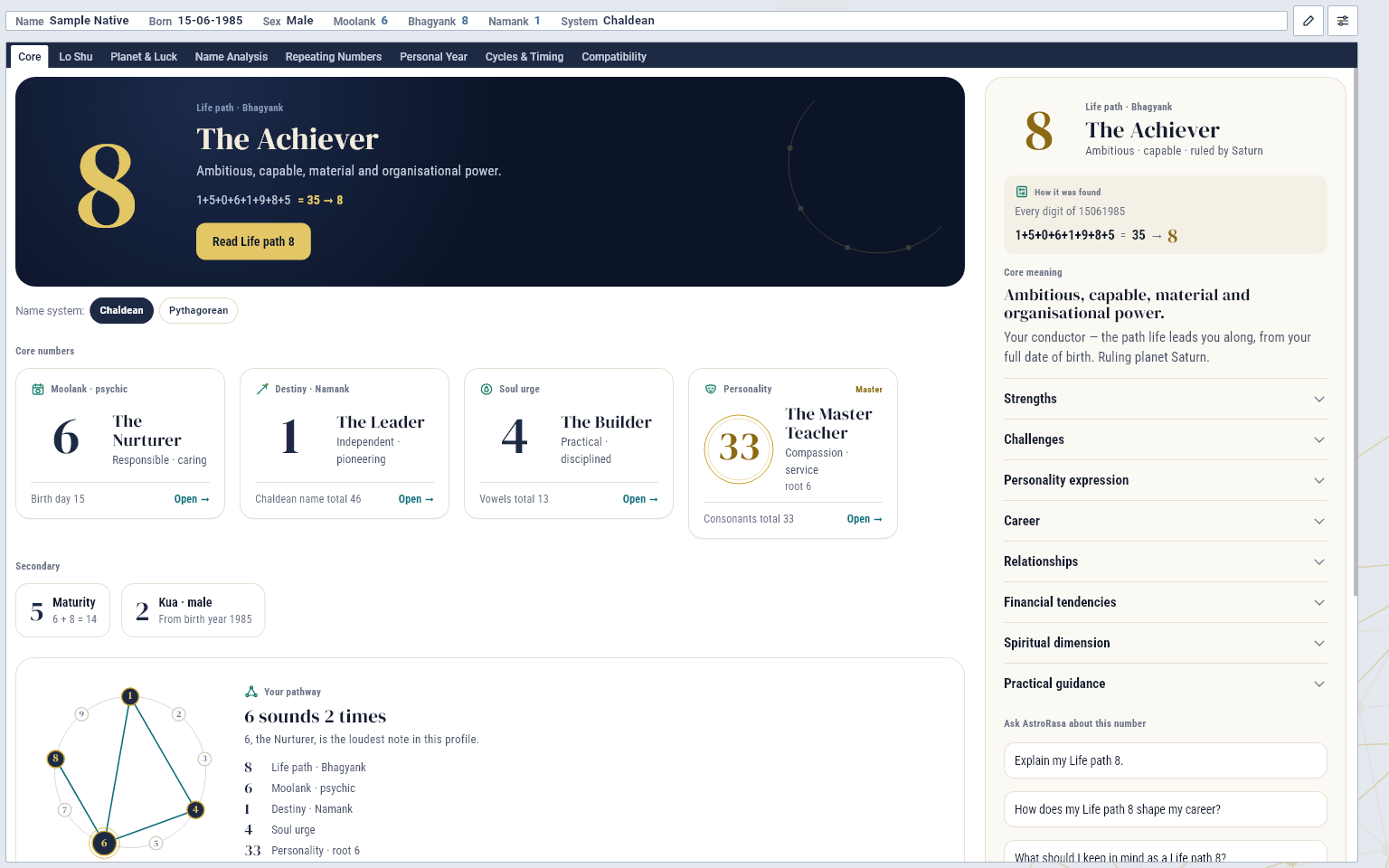Open the Soul urge Builder card link

pos(640,499)
